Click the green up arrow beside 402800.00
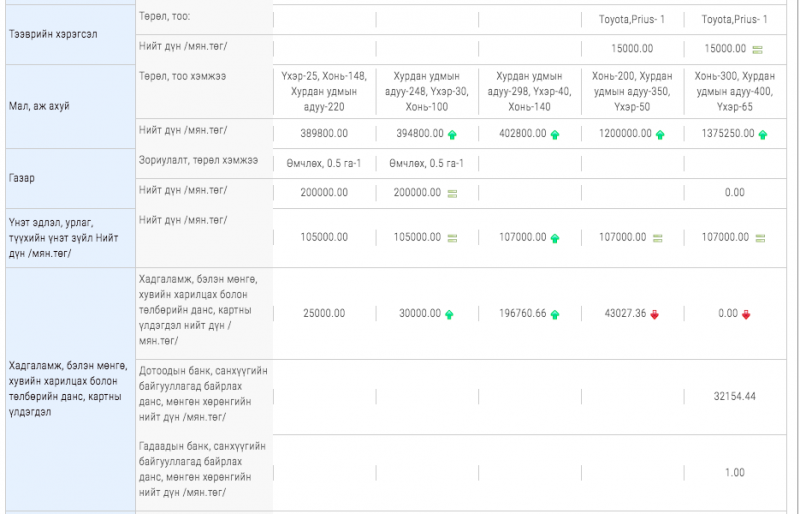Image resolution: width=800 pixels, height=514 pixels. [555, 134]
